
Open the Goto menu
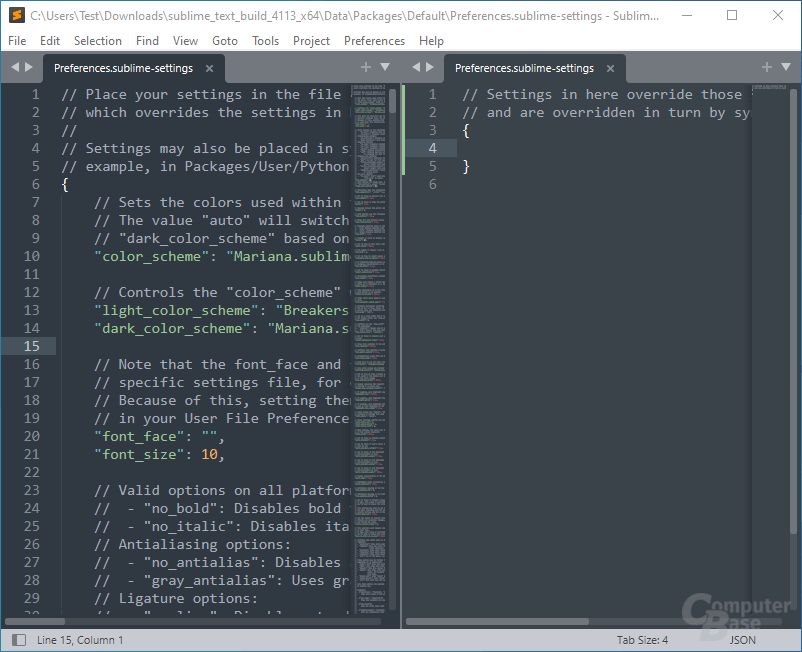click(225, 41)
